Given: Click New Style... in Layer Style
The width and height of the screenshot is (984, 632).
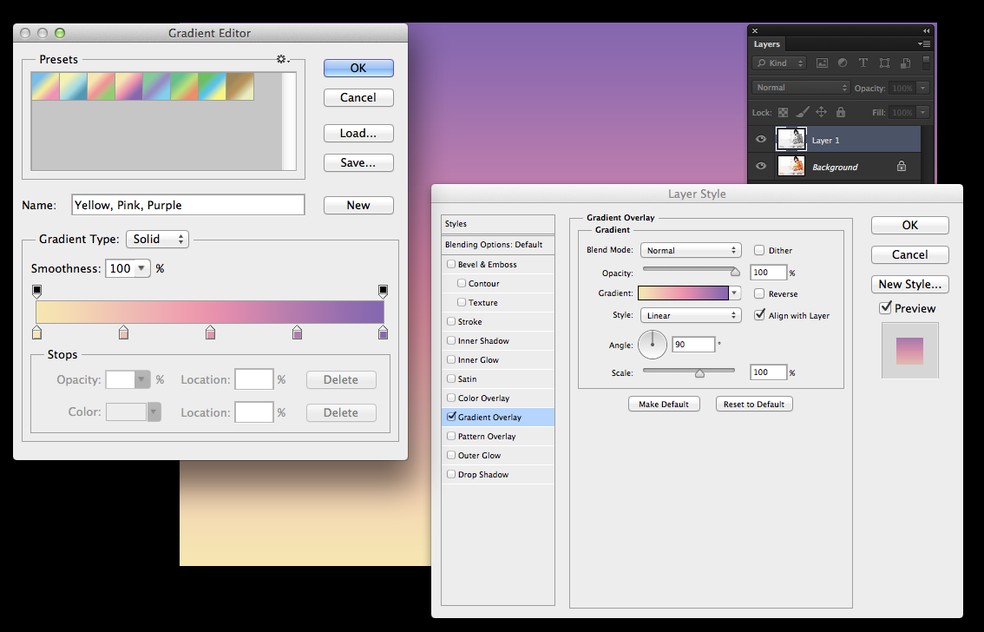Looking at the screenshot, I should coord(909,284).
